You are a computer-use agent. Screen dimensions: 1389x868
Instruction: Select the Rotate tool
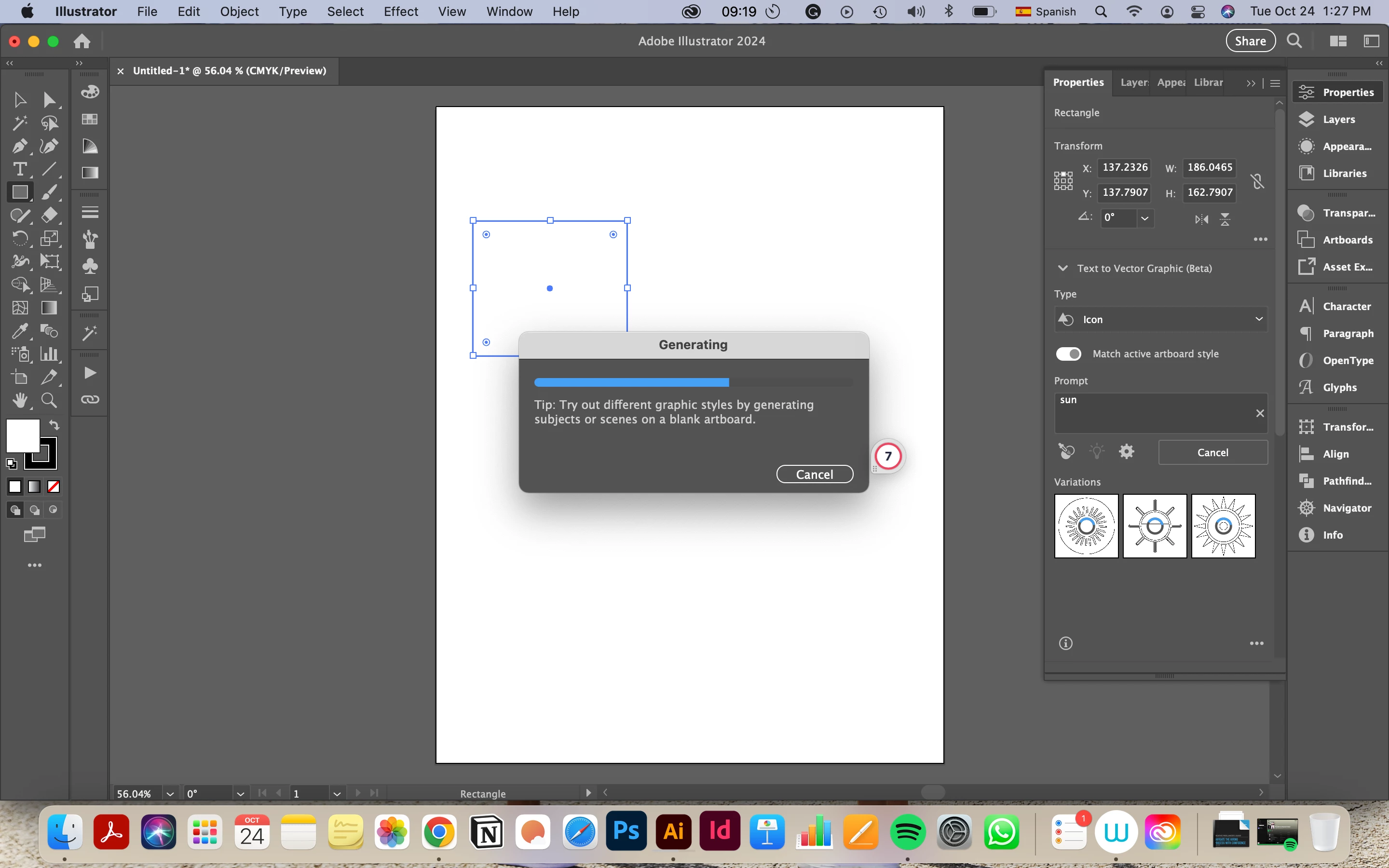pyautogui.click(x=19, y=238)
